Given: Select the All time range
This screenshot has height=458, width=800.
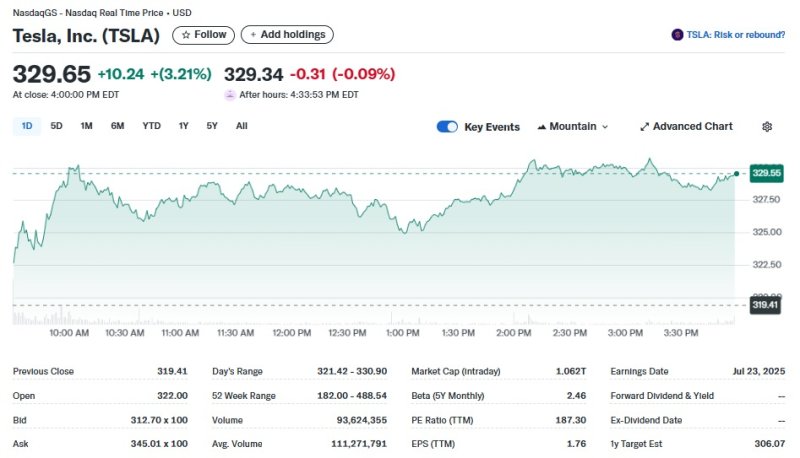Looking at the screenshot, I should tap(242, 126).
